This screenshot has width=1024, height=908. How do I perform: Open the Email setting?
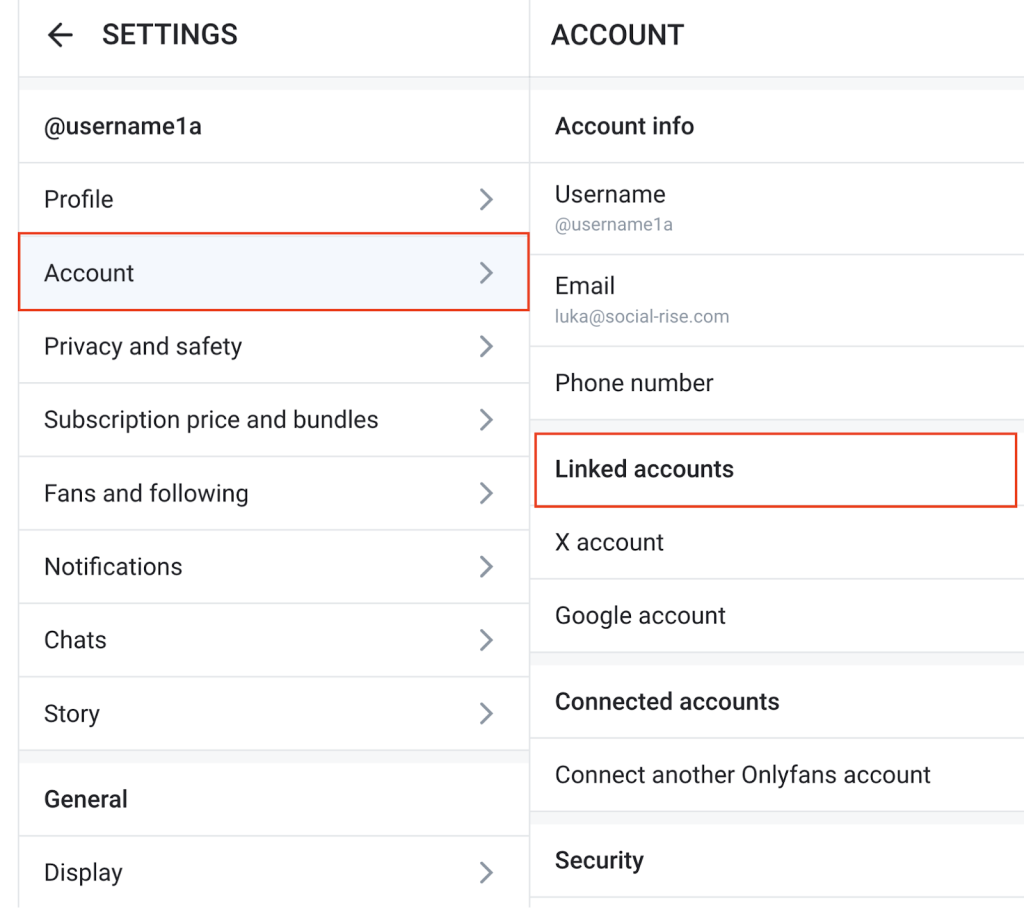click(640, 300)
